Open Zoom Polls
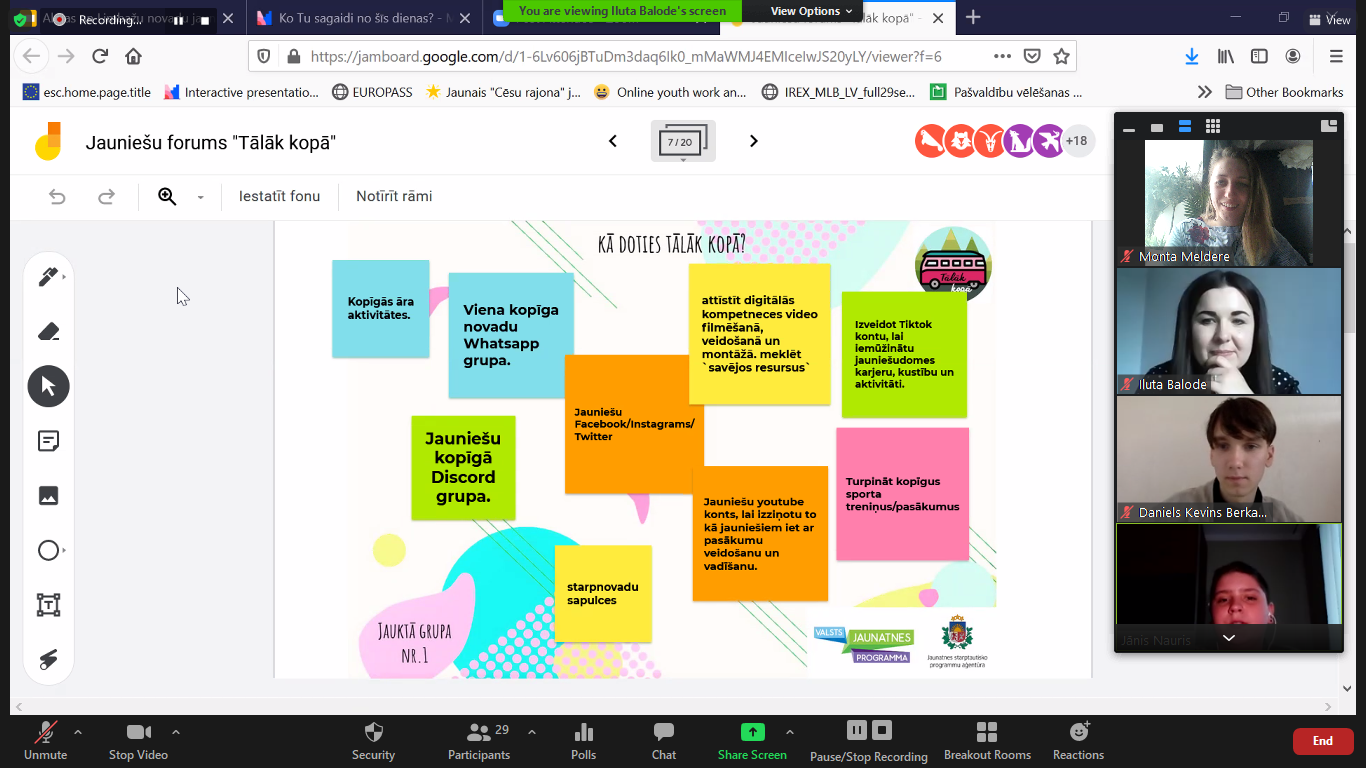Screen dimensions: 1371x777 (583, 741)
